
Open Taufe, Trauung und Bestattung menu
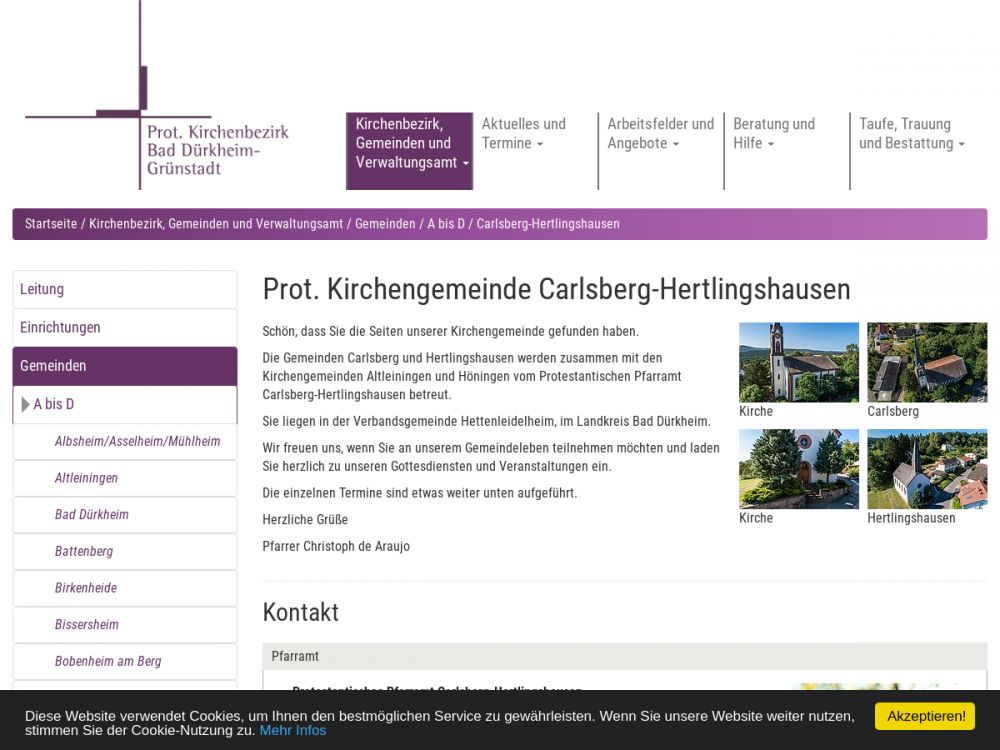point(911,134)
